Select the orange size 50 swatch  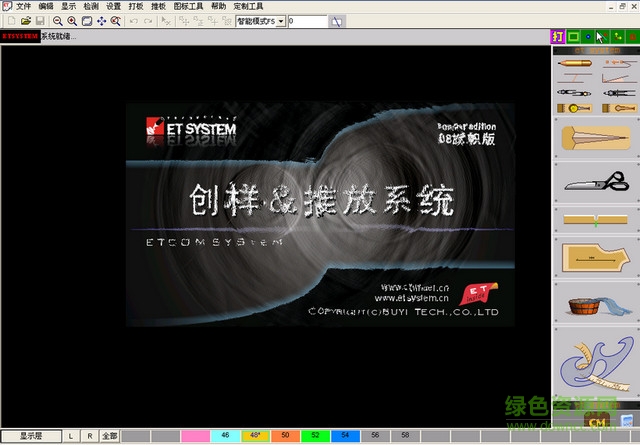(x=286, y=436)
